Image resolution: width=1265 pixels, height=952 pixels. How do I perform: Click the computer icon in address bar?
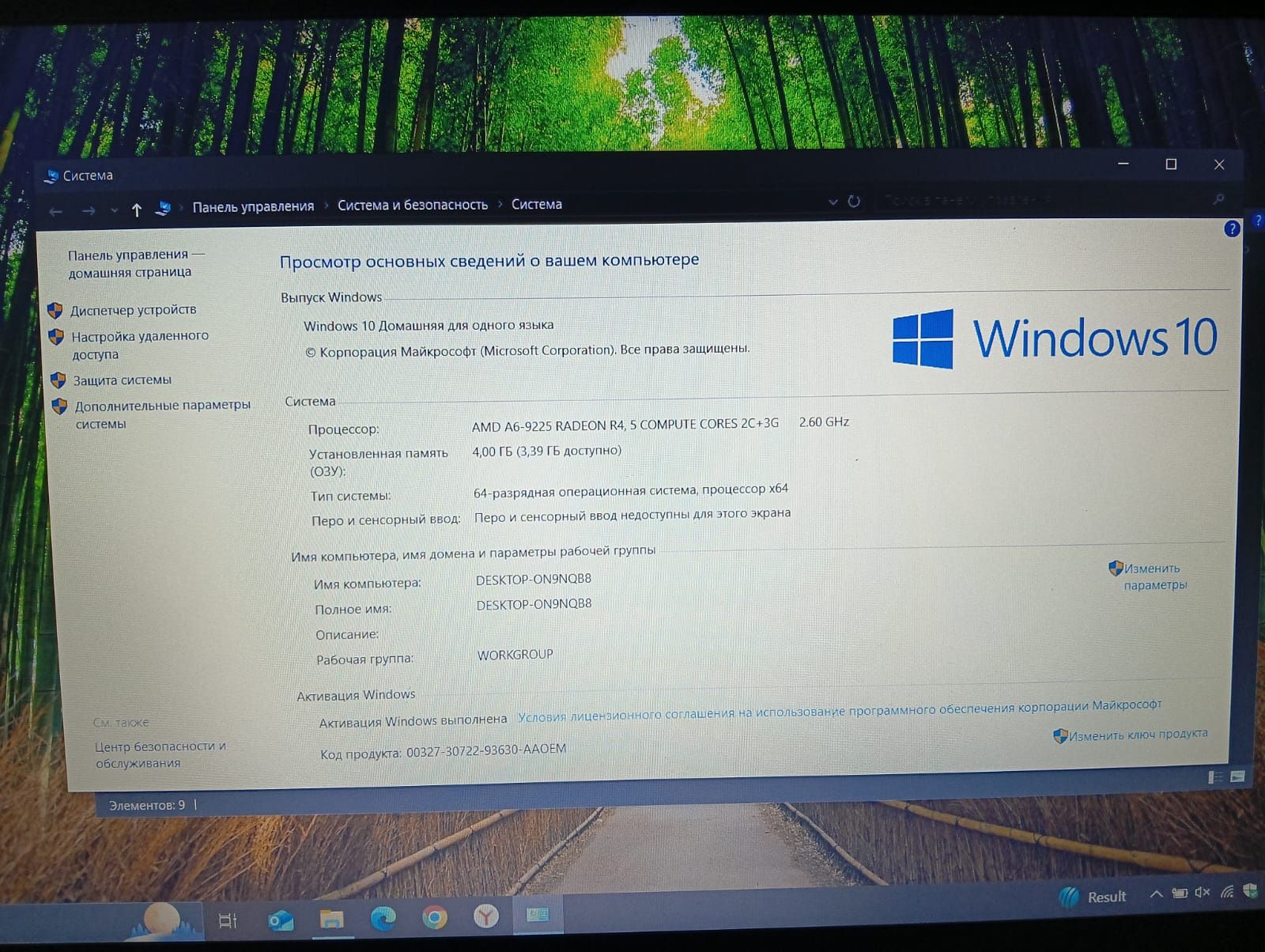pyautogui.click(x=163, y=208)
